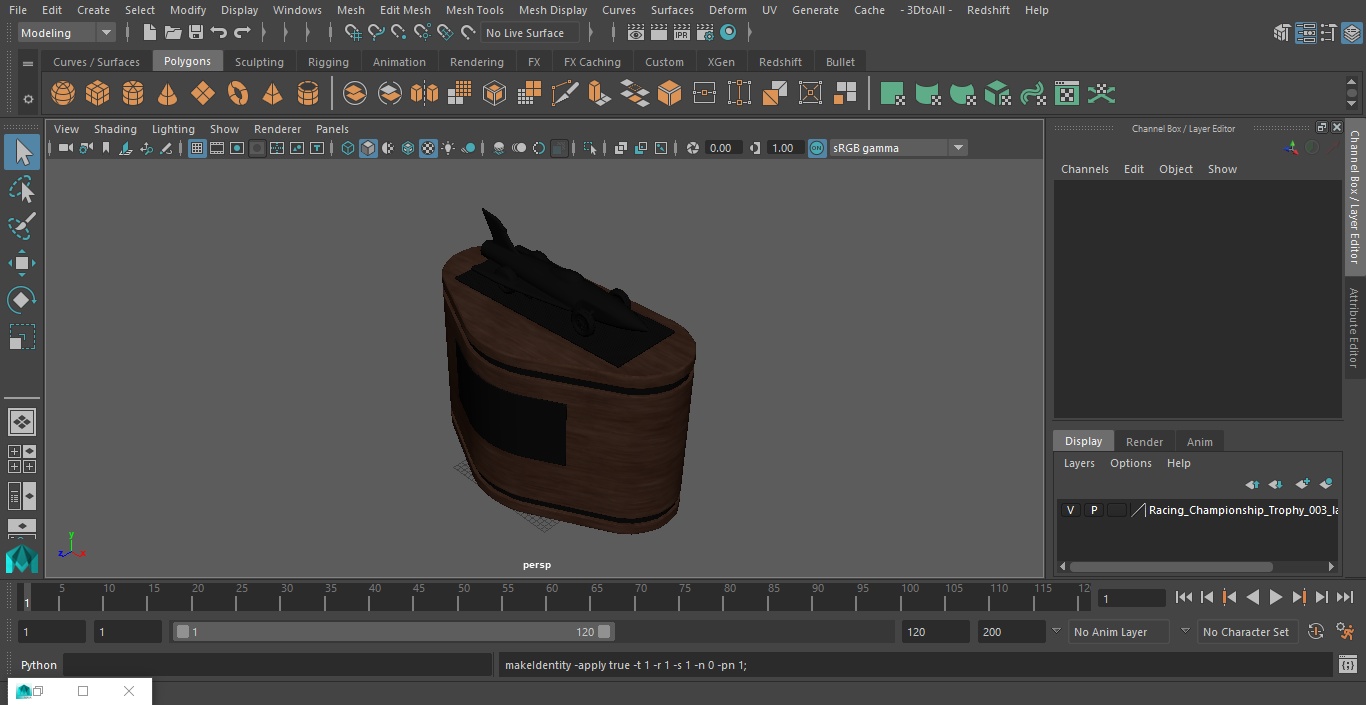
Task: Click the Save Scene icon
Action: (196, 33)
